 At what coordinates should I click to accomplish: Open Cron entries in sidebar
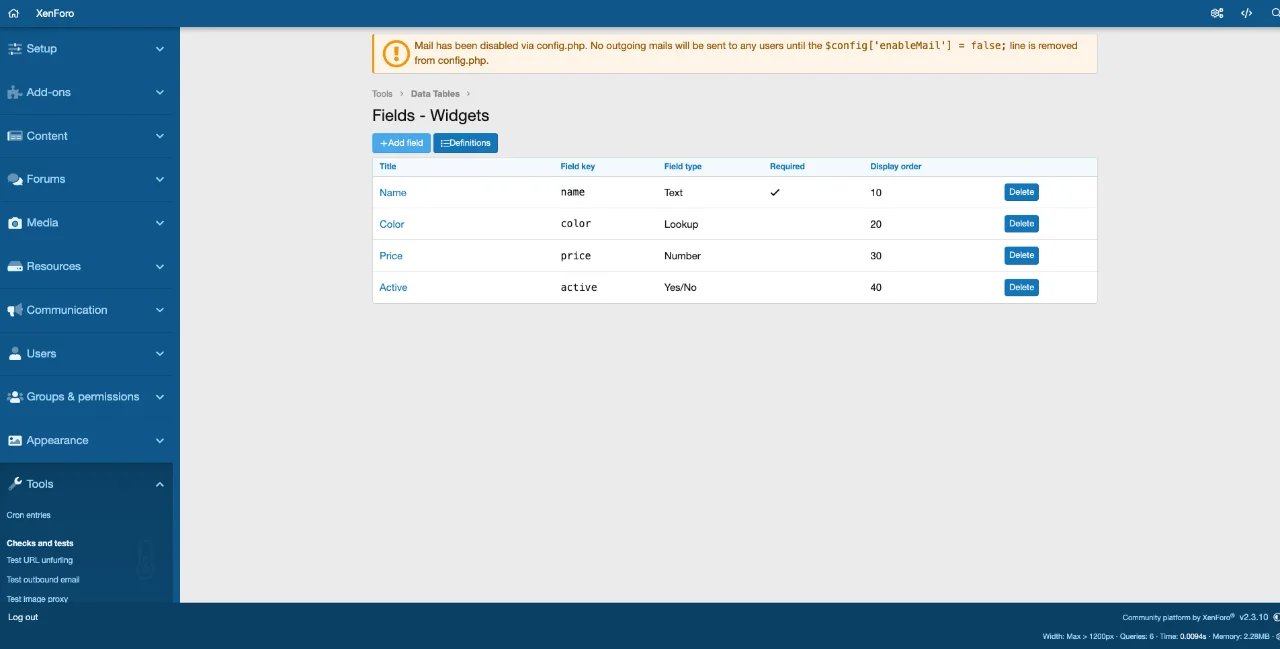click(x=28, y=515)
